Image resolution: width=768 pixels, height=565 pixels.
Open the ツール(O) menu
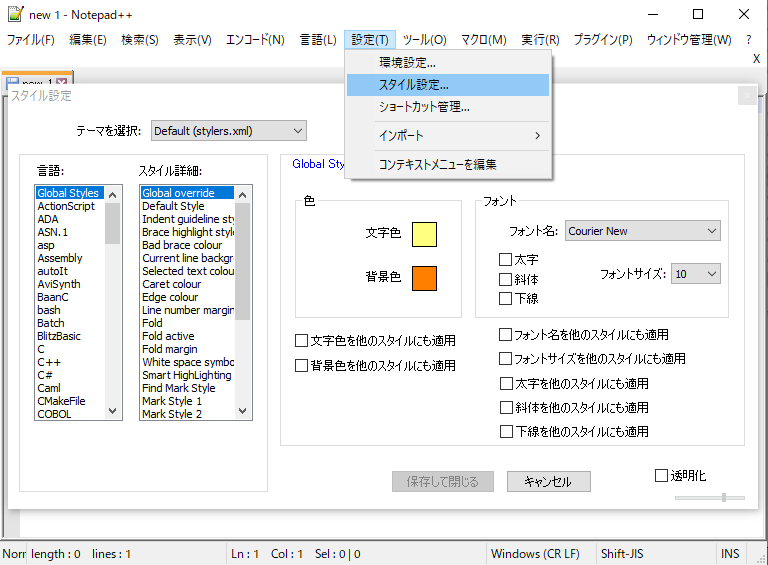425,40
